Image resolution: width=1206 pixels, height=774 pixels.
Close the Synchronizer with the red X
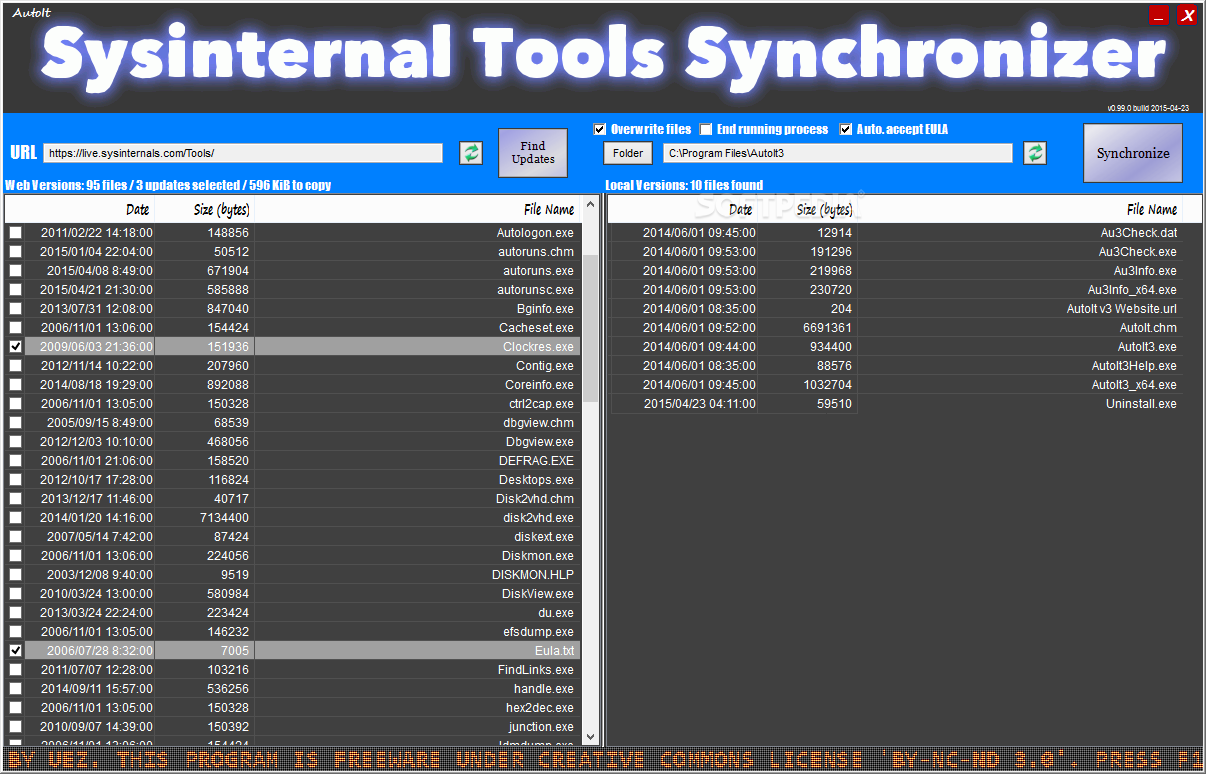1187,15
